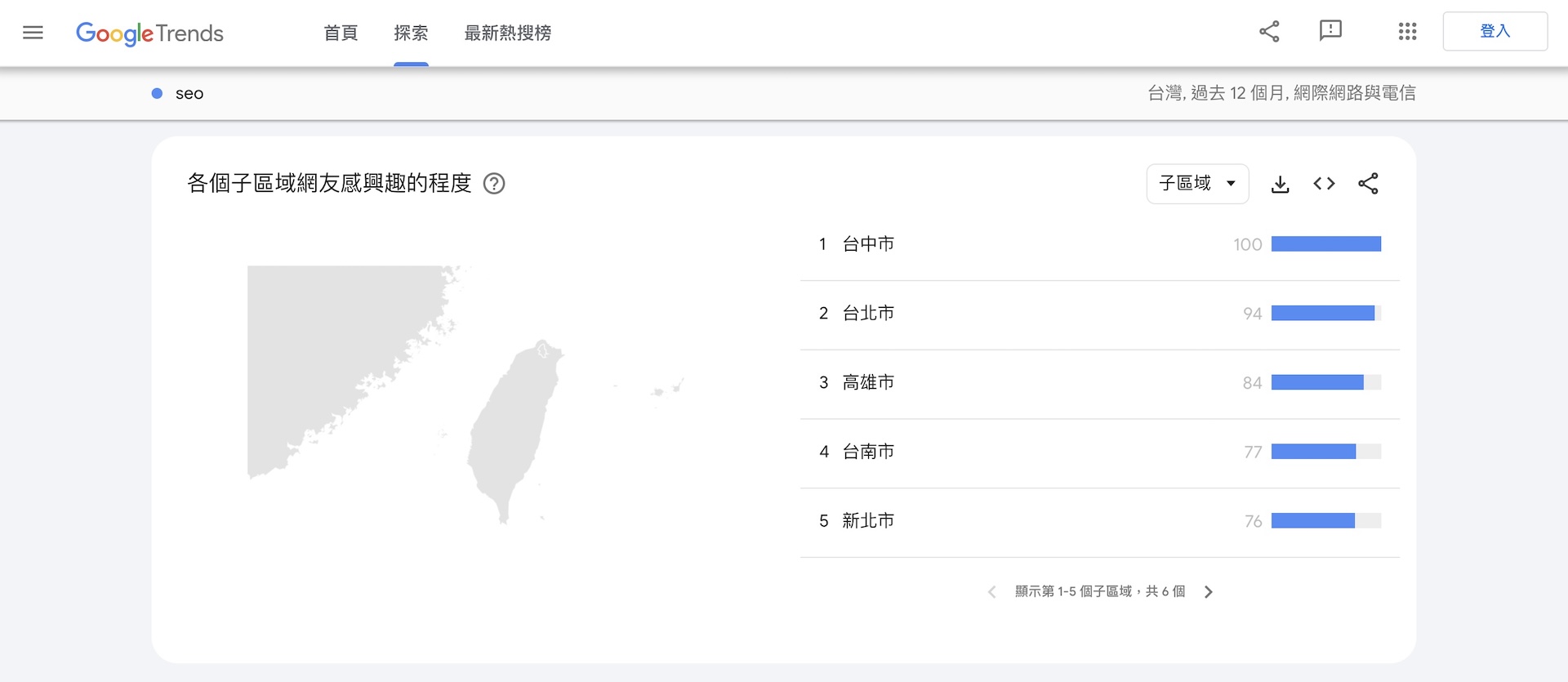The image size is (1568, 682).
Task: Show help for subregion interest title
Action: tap(494, 184)
